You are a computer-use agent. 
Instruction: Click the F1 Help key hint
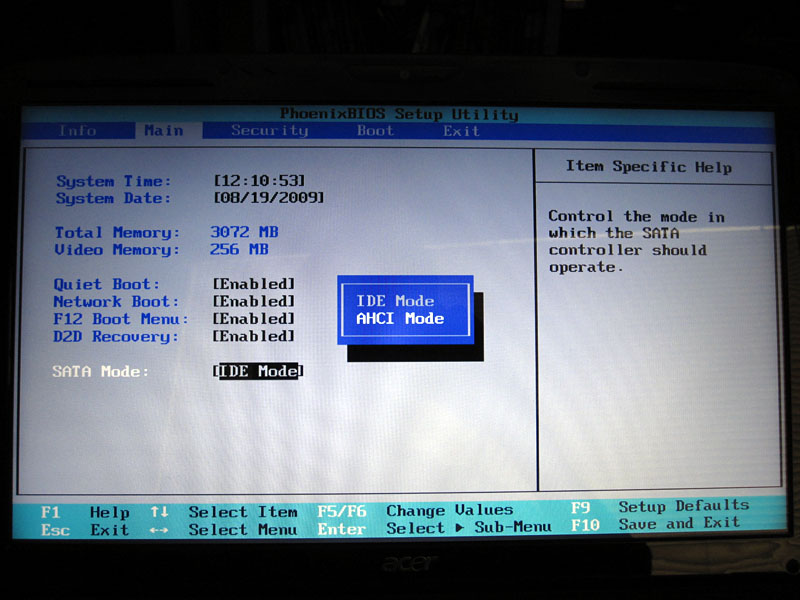pyautogui.click(x=85, y=512)
